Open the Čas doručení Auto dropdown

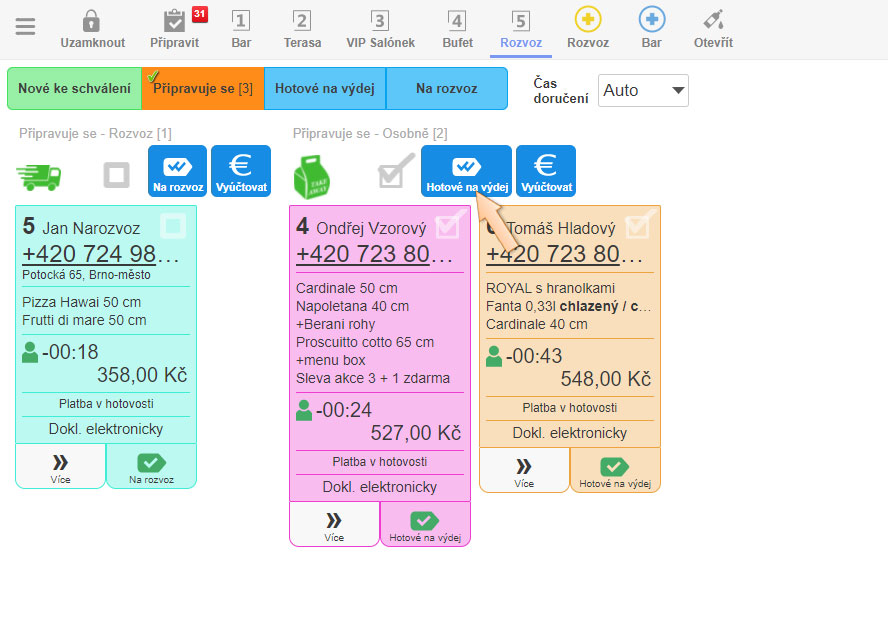pos(643,90)
